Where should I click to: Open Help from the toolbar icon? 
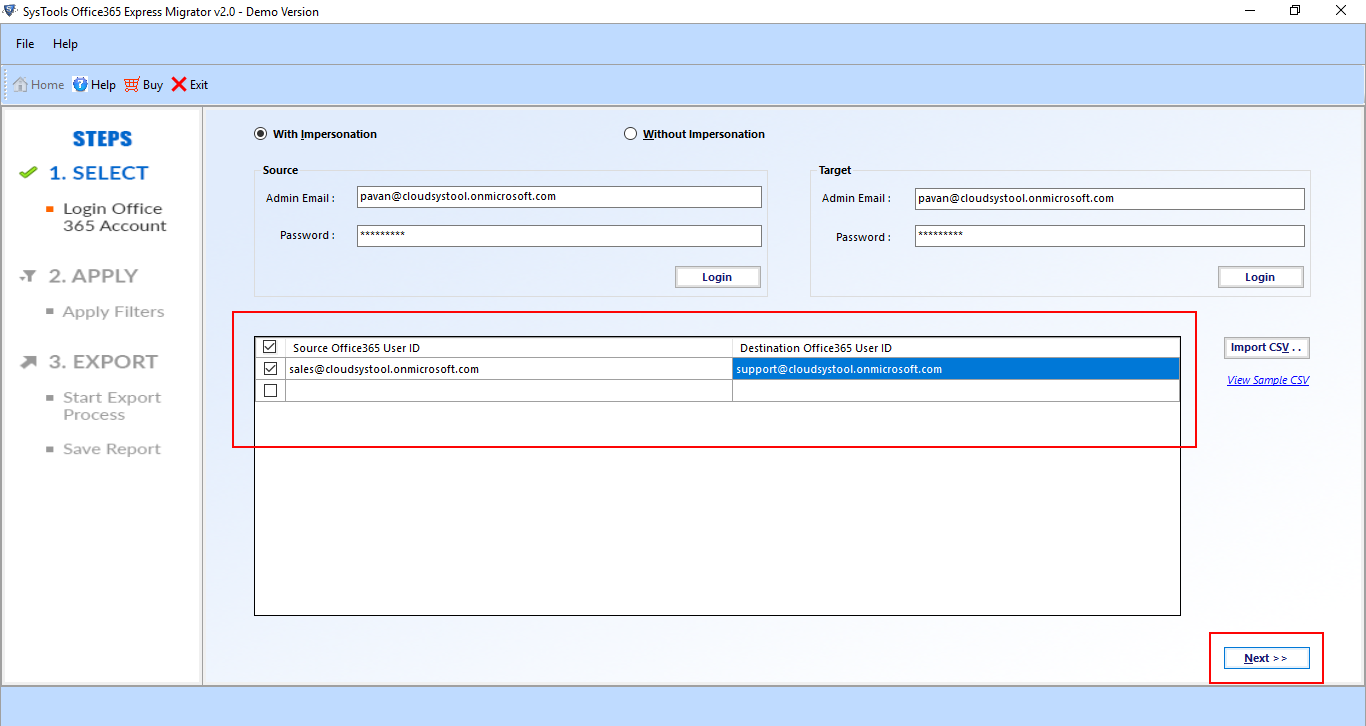click(80, 85)
